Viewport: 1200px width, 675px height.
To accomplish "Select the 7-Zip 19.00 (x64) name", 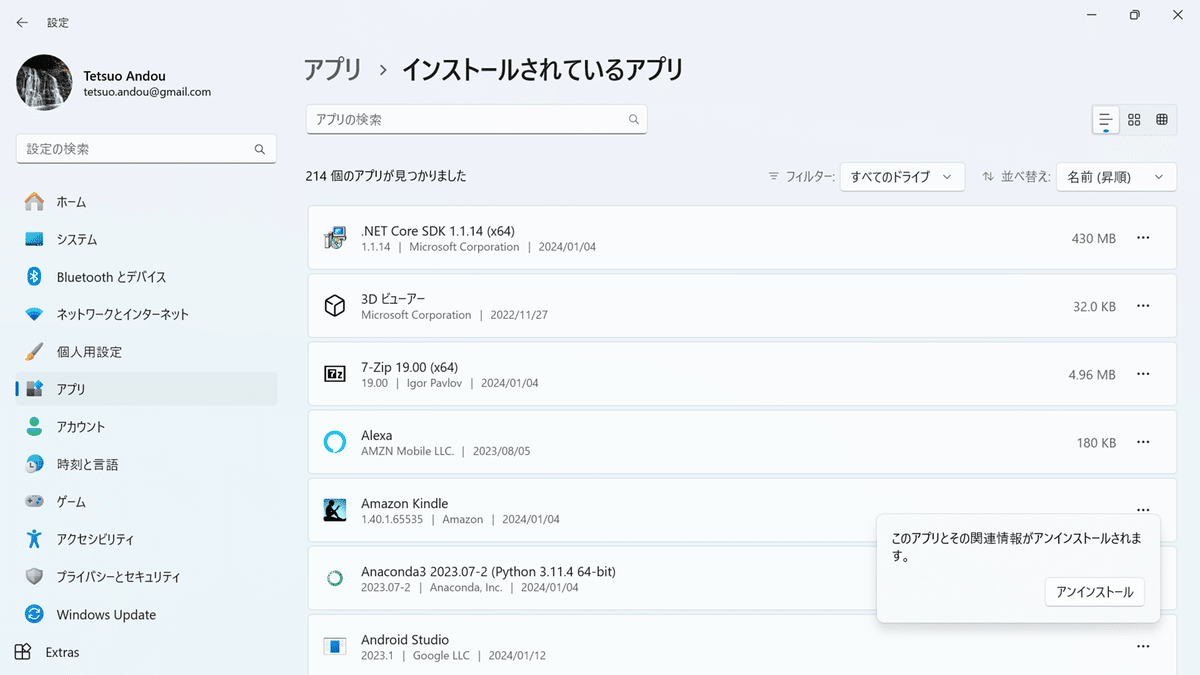I will click(x=409, y=367).
